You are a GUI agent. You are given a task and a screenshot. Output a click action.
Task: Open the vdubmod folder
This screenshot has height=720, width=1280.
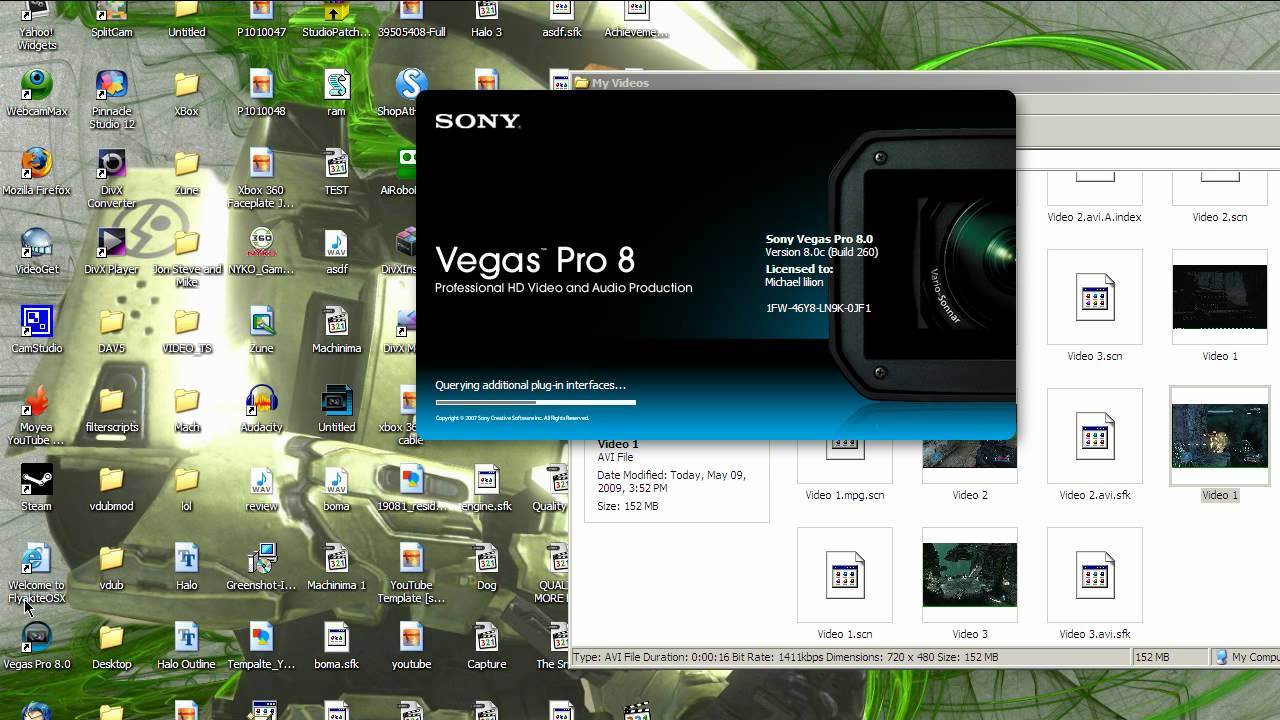click(111, 487)
